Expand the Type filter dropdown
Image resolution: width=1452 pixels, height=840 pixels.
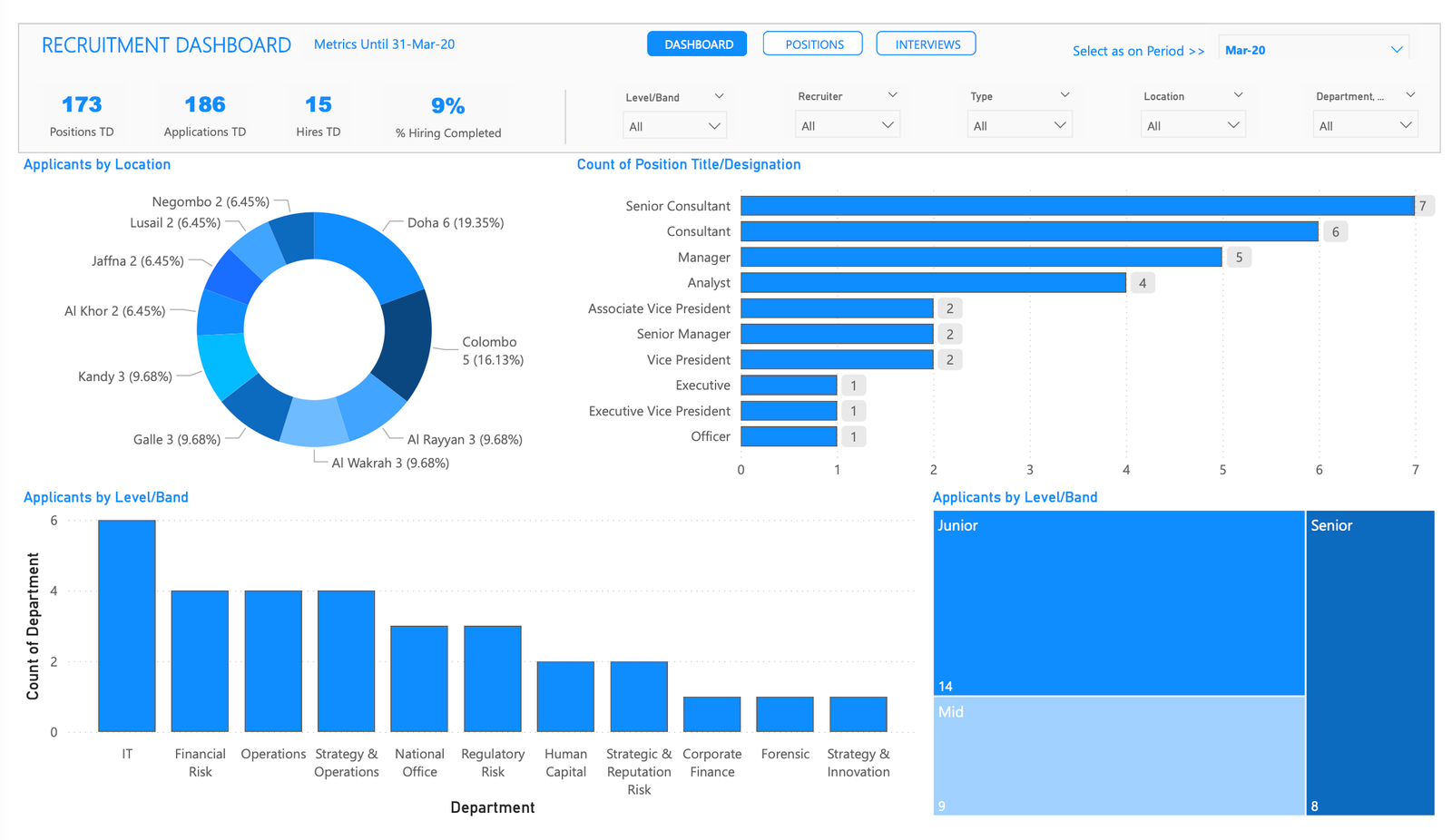click(x=1019, y=124)
